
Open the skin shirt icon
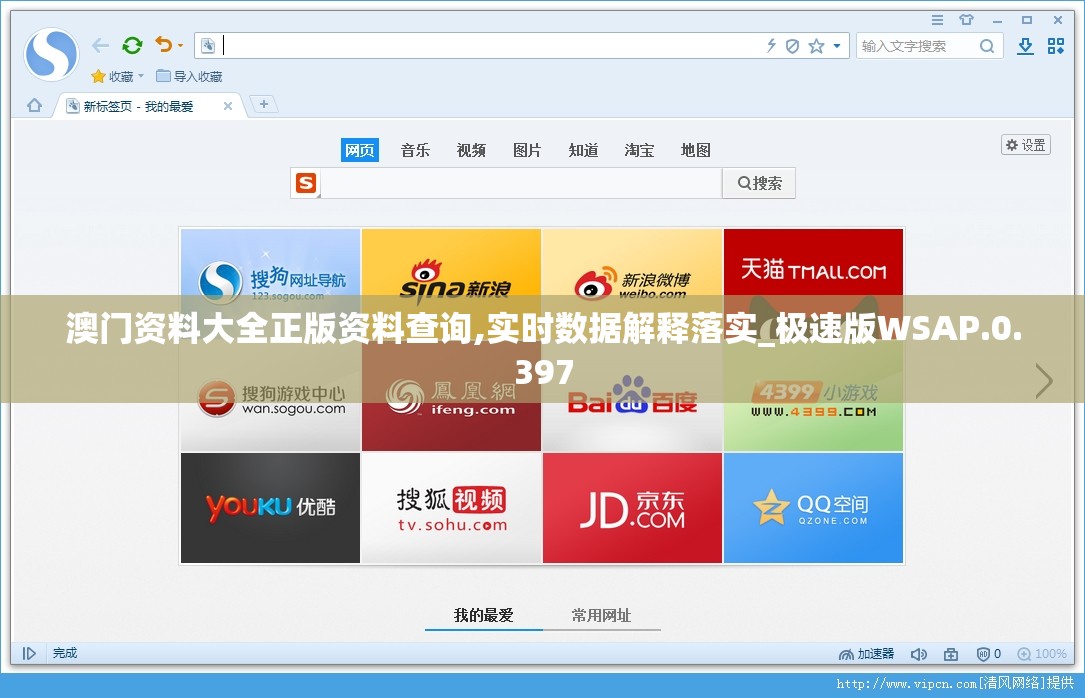tap(967, 20)
